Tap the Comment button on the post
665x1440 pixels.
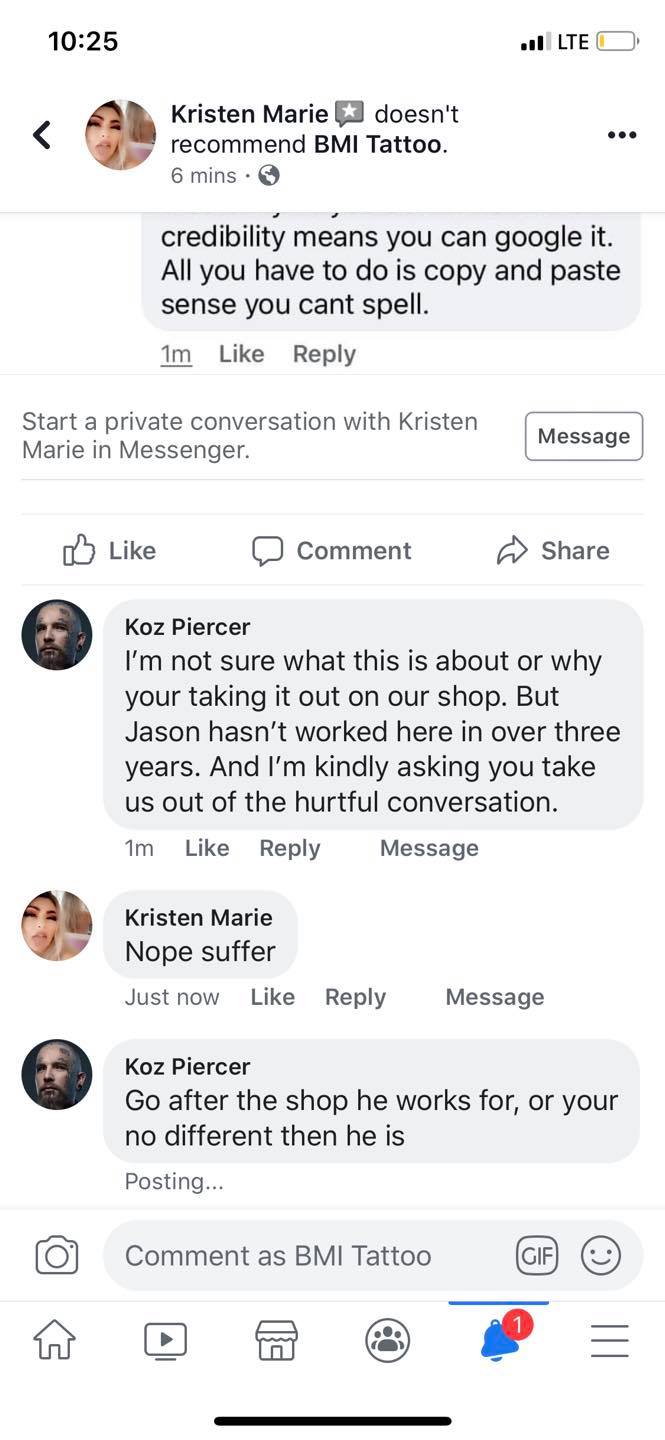(332, 550)
